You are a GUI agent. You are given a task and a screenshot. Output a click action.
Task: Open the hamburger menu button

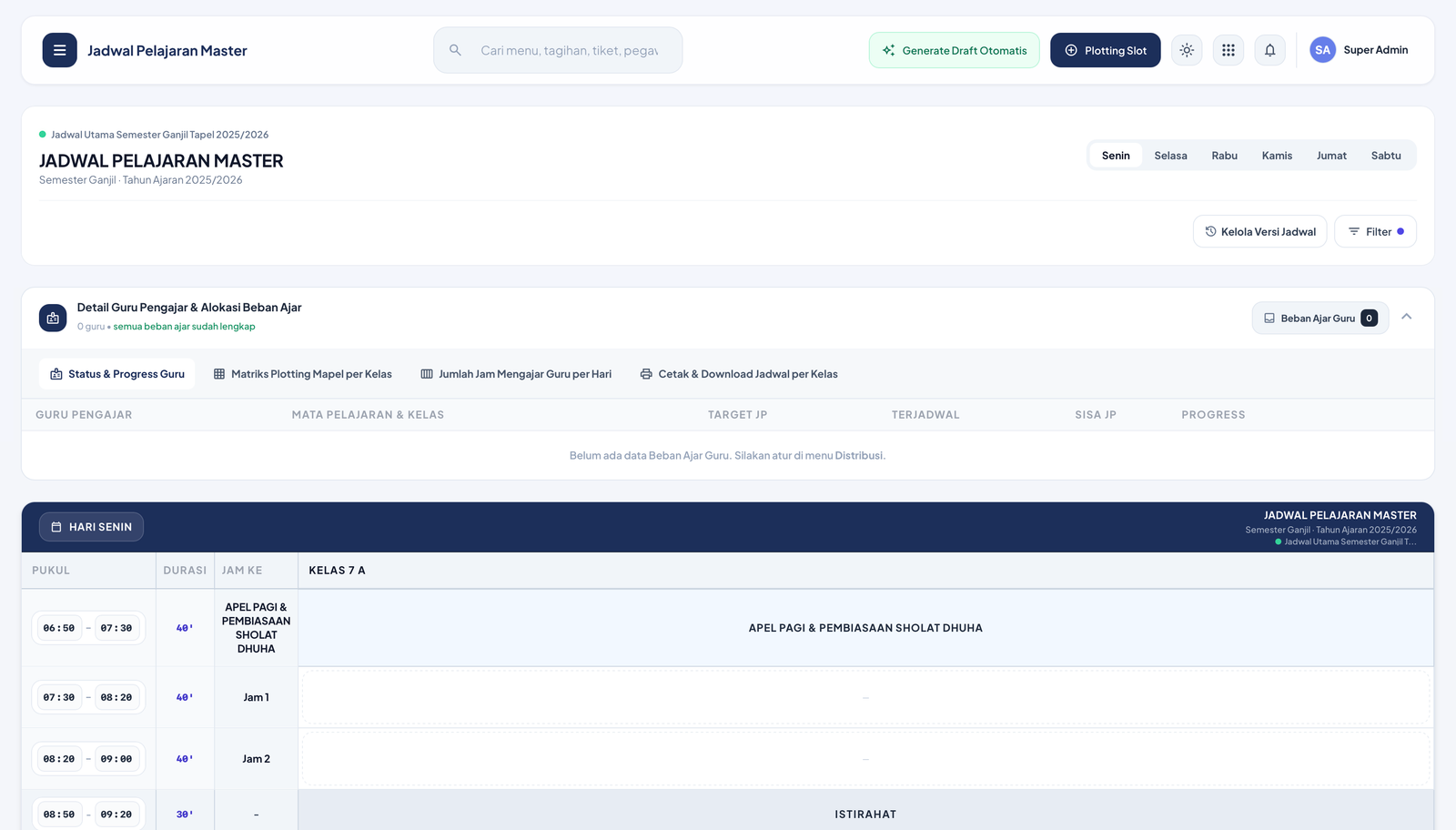(59, 50)
